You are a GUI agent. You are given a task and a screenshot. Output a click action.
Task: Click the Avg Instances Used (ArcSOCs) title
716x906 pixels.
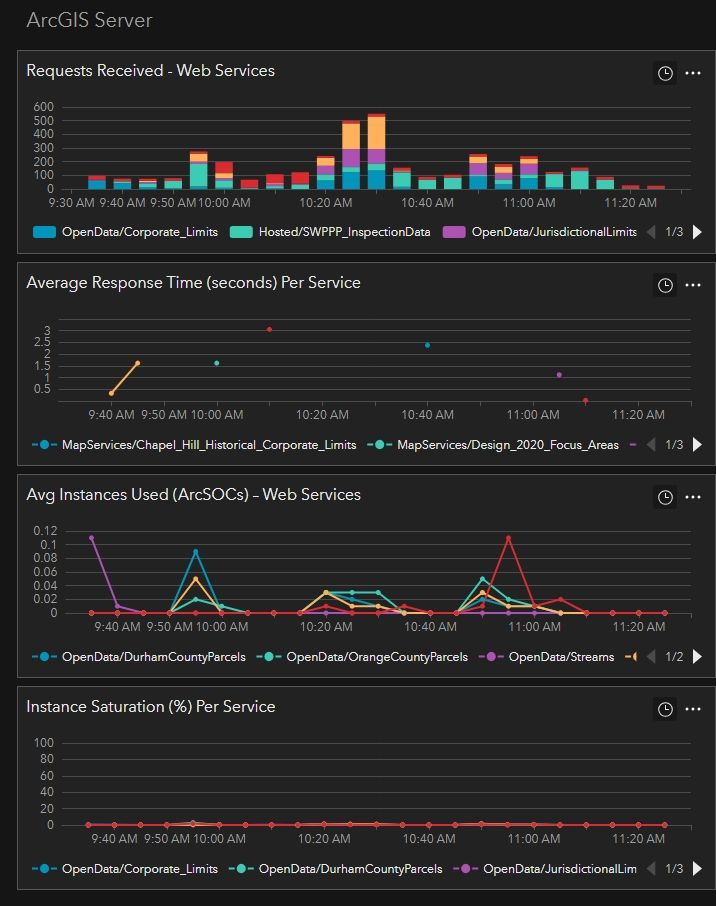[194, 495]
